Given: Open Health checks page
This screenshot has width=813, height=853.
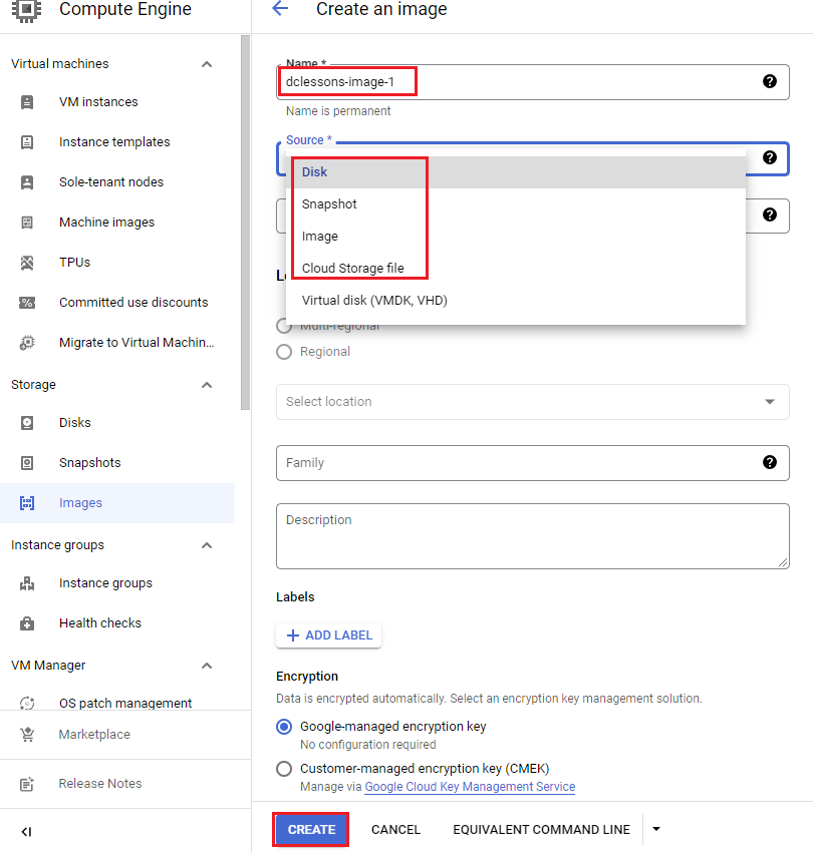Looking at the screenshot, I should (x=100, y=623).
